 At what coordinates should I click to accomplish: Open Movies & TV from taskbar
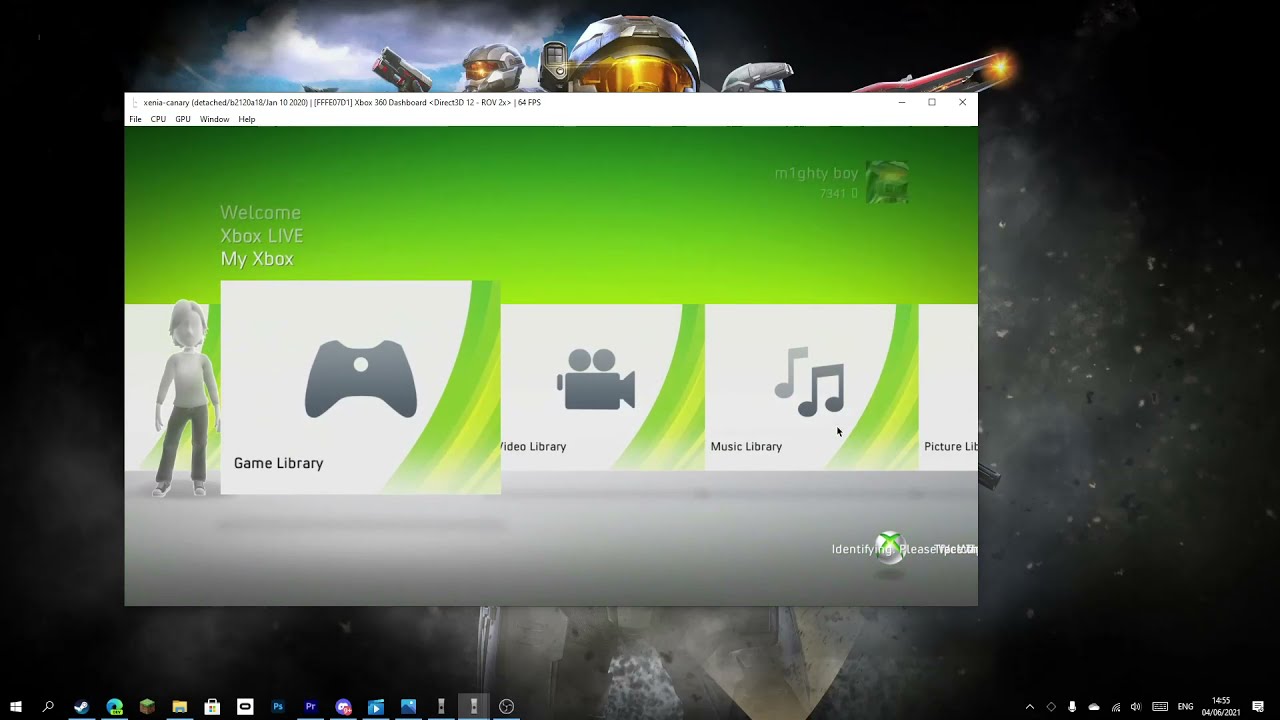click(x=376, y=707)
